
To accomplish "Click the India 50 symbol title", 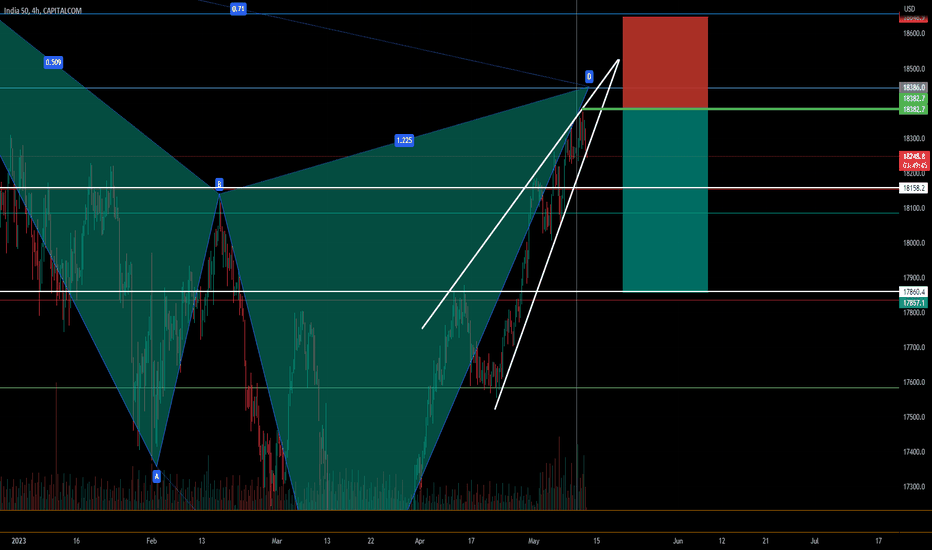I will tap(43, 11).
